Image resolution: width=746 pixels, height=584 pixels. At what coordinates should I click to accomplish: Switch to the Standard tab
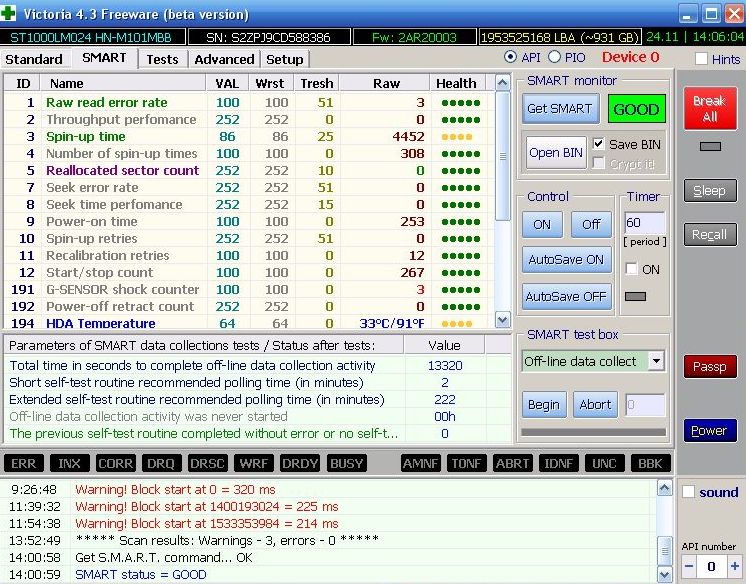34,59
